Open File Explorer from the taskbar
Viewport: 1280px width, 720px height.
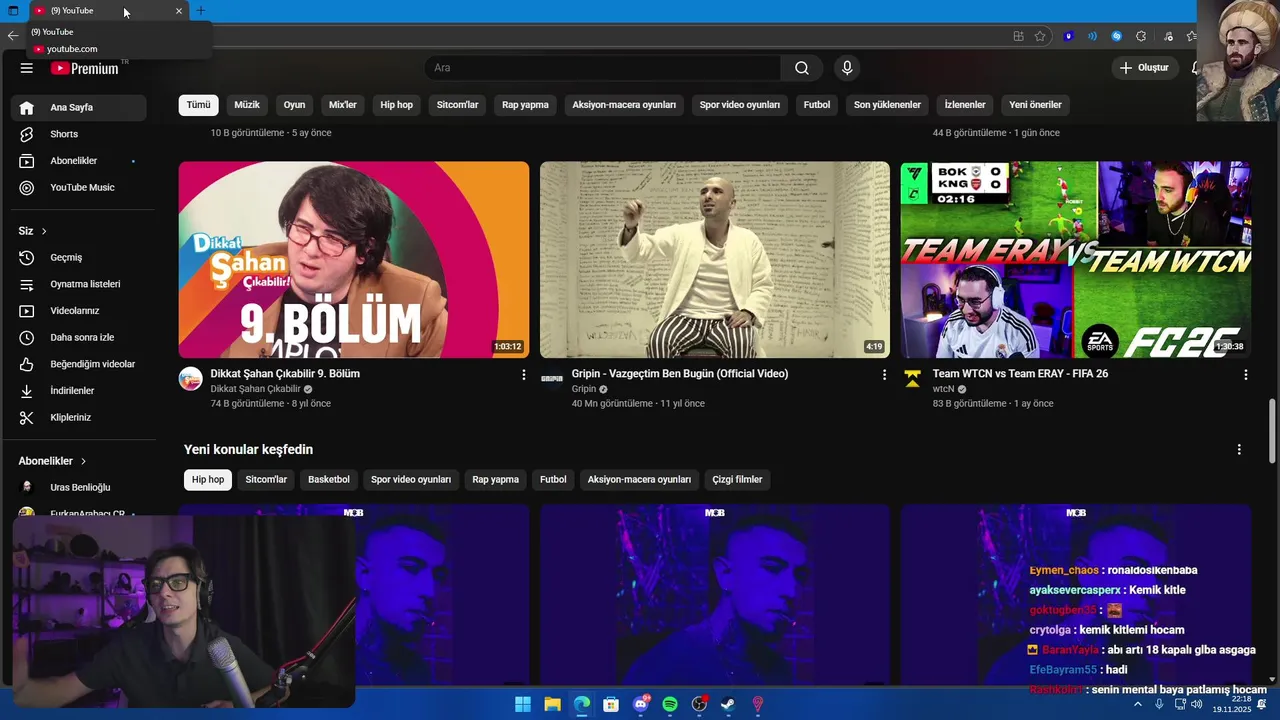tap(552, 704)
